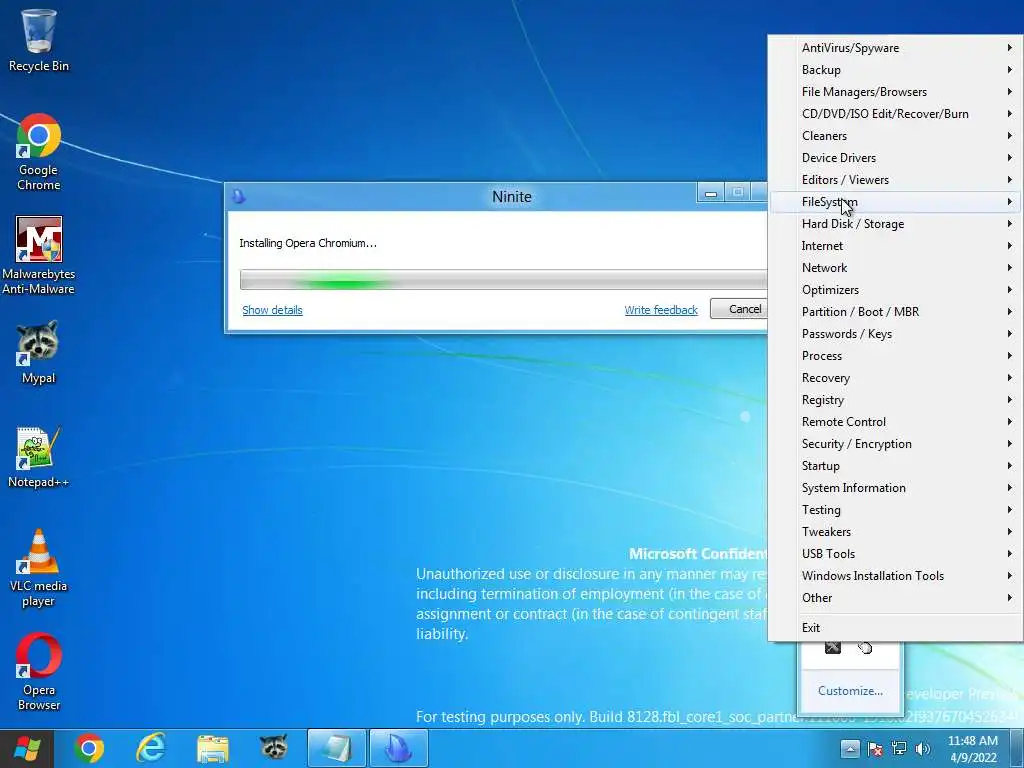Image resolution: width=1024 pixels, height=768 pixels.
Task: Select the Google Chrome desktop shortcut
Action: point(39,152)
